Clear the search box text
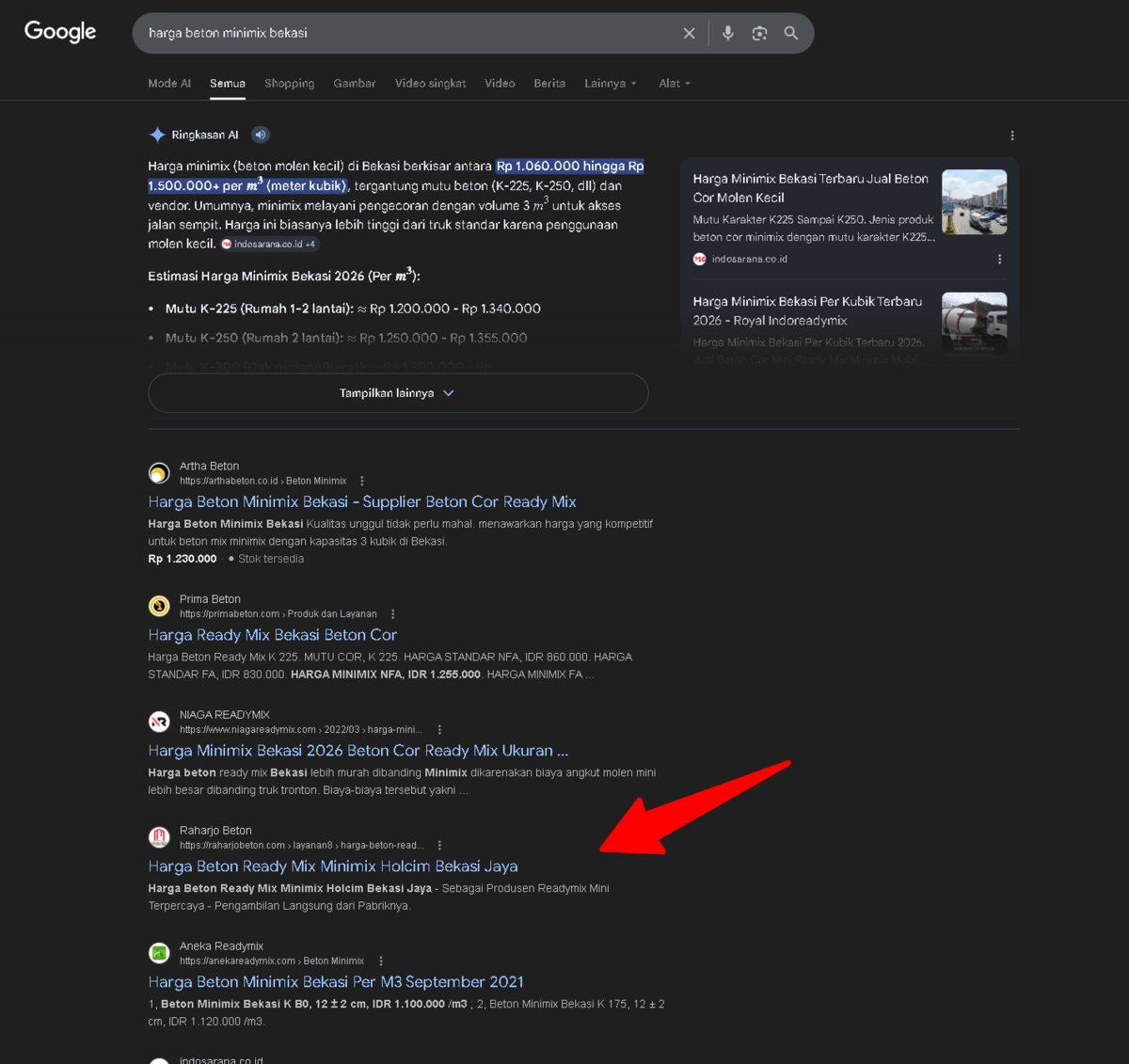Screen dimensions: 1129x1064 point(689,33)
